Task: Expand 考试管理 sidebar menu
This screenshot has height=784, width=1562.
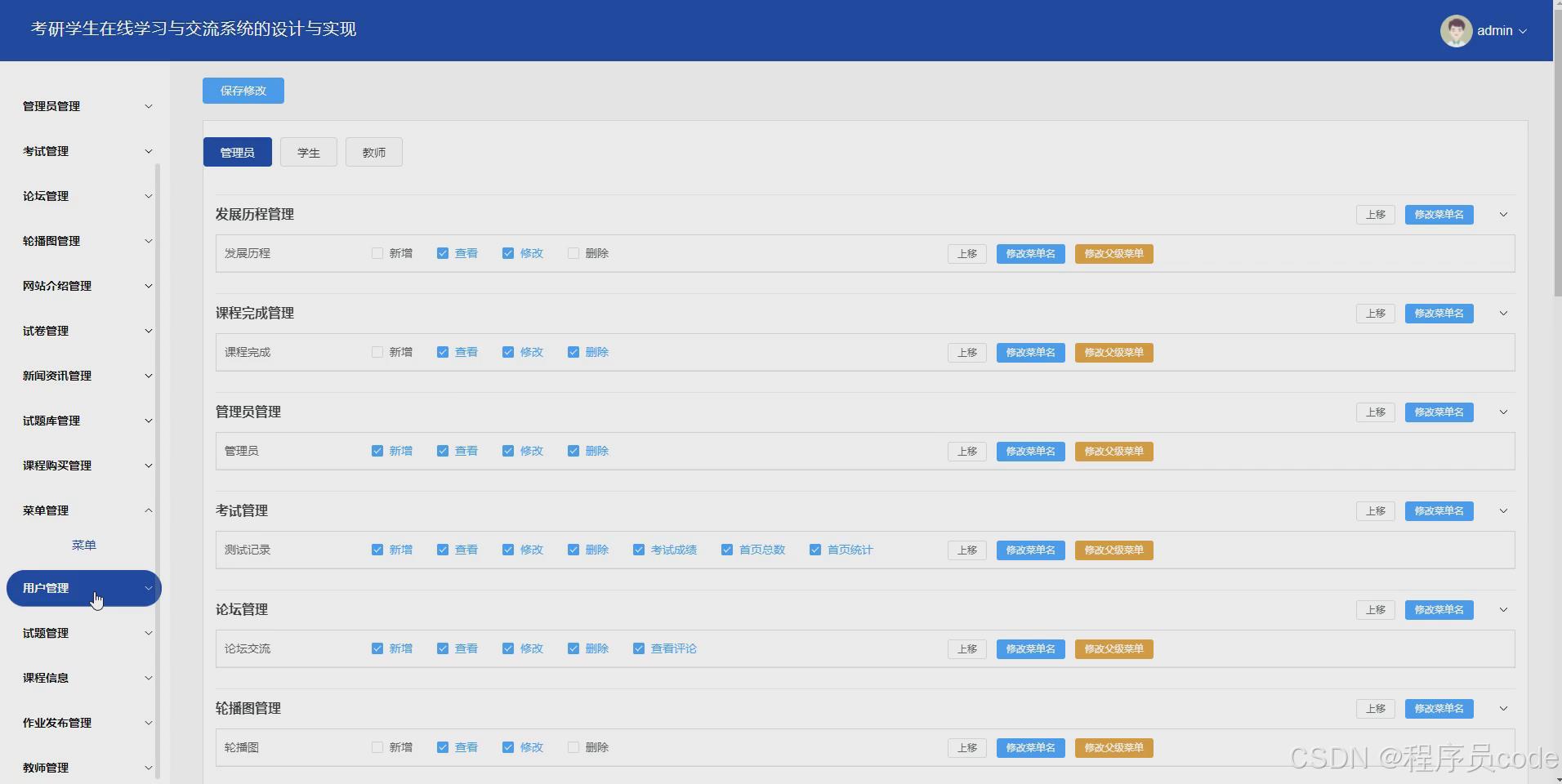Action: 85,151
